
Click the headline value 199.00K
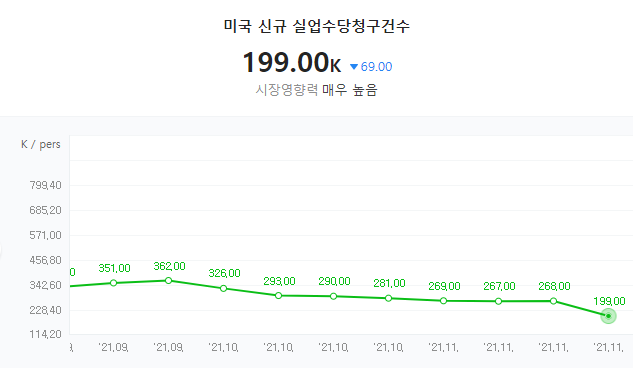pos(291,63)
